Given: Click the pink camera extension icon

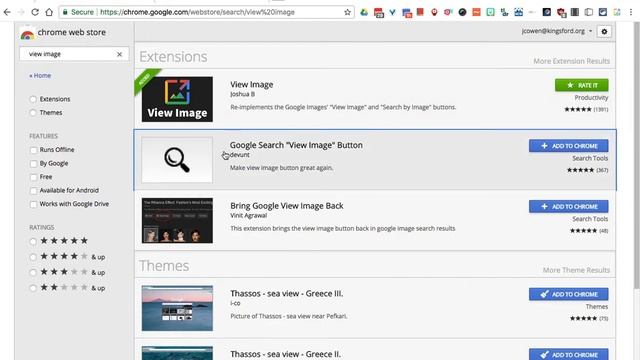Looking at the screenshot, I should 448,12.
